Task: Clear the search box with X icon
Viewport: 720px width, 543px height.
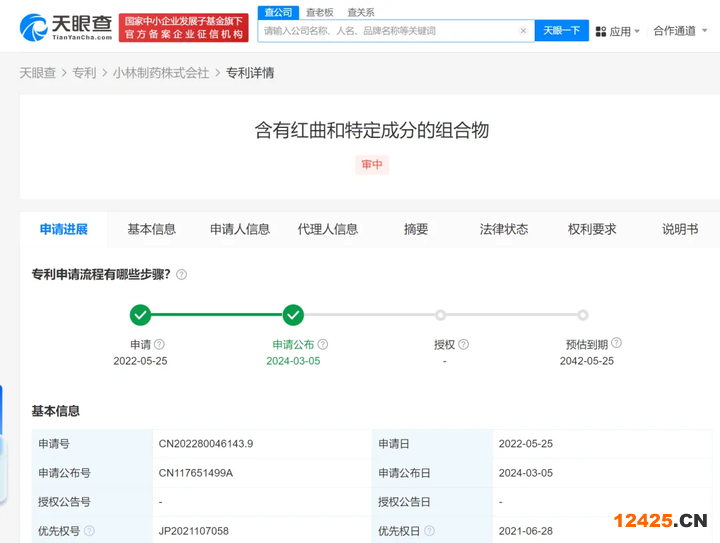Action: pos(523,31)
